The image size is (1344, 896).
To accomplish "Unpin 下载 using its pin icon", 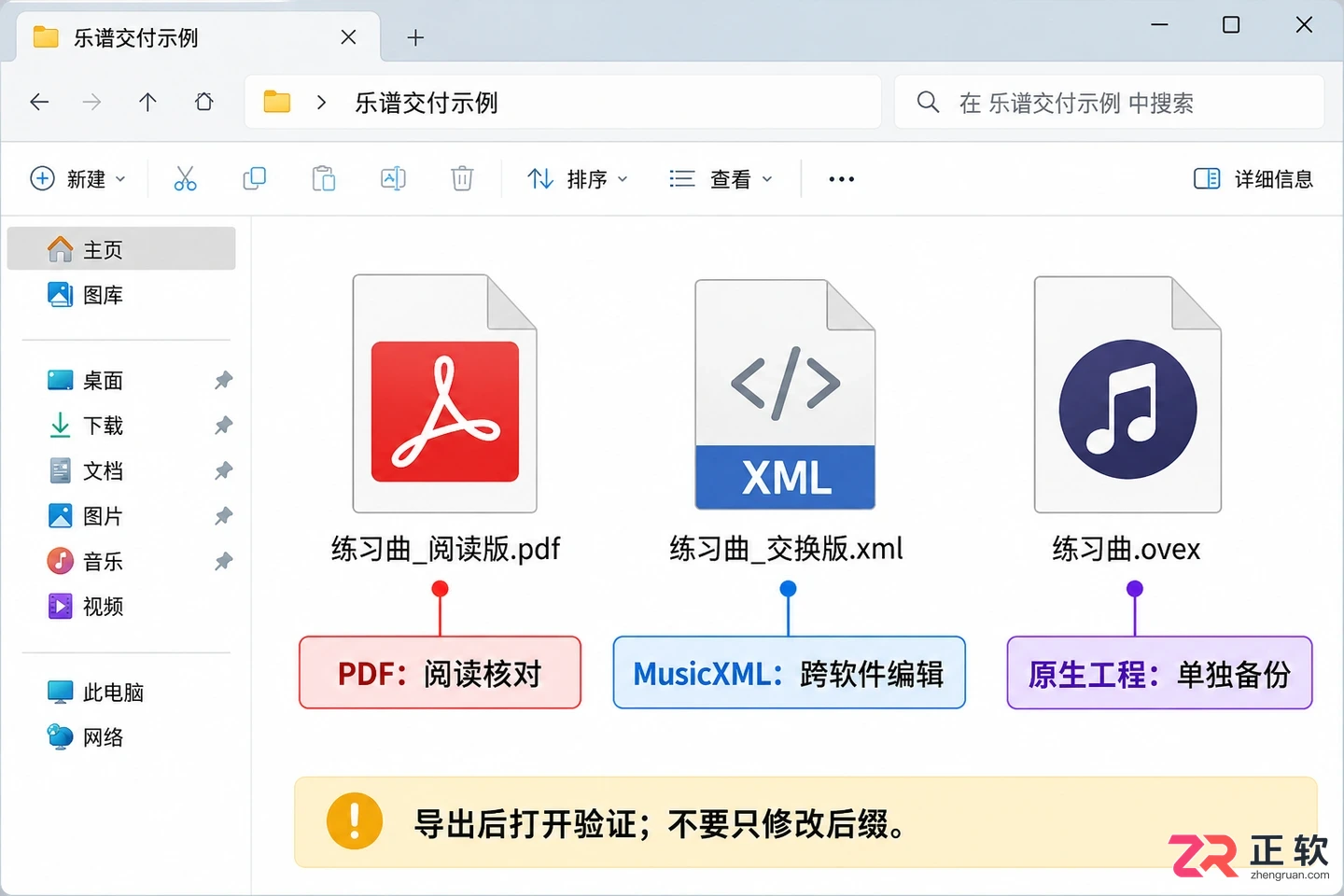I will [223, 426].
